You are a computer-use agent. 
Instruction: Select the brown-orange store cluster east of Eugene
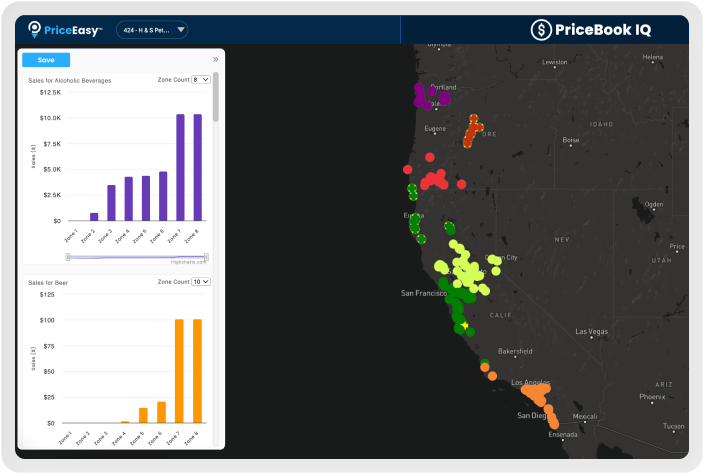click(473, 131)
